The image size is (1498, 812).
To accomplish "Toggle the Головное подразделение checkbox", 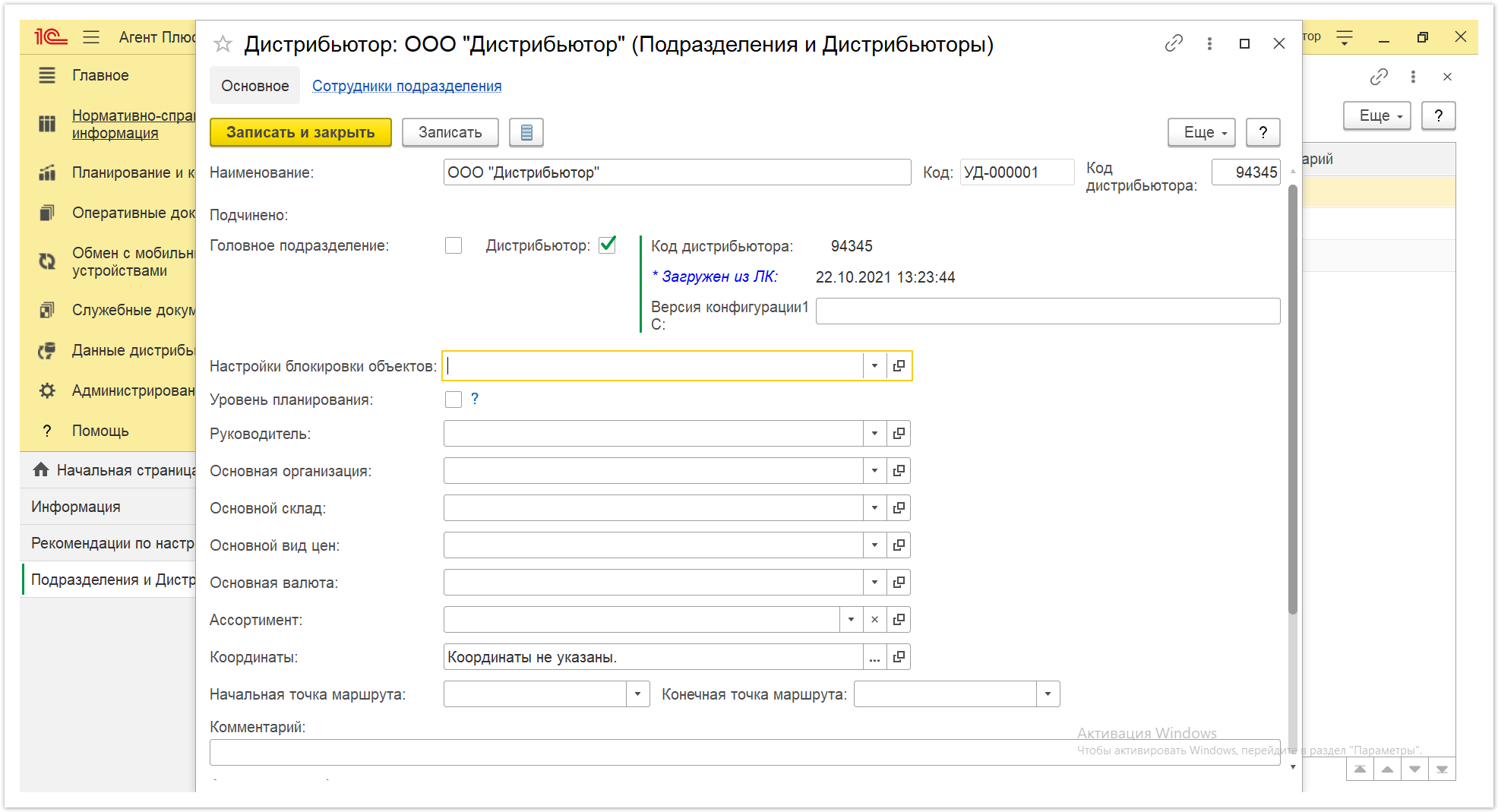I will [x=454, y=245].
